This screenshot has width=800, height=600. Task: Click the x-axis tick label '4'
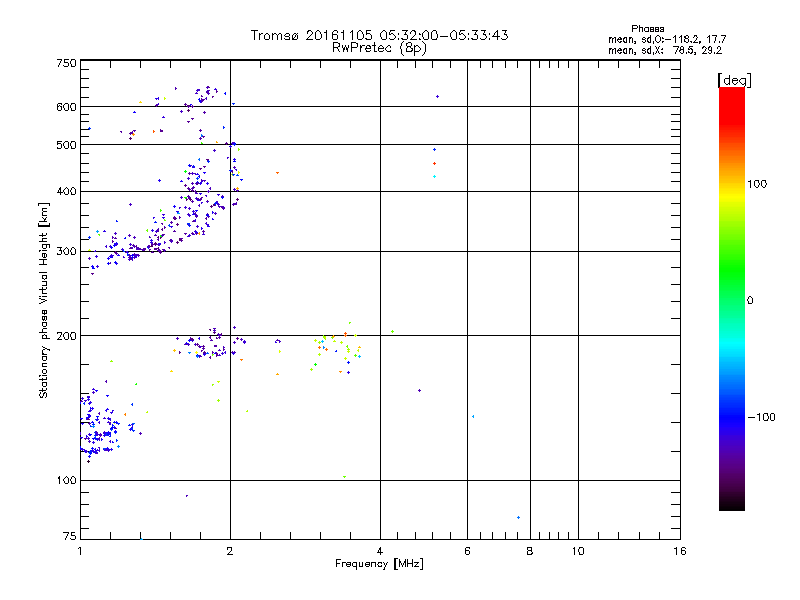pos(380,551)
